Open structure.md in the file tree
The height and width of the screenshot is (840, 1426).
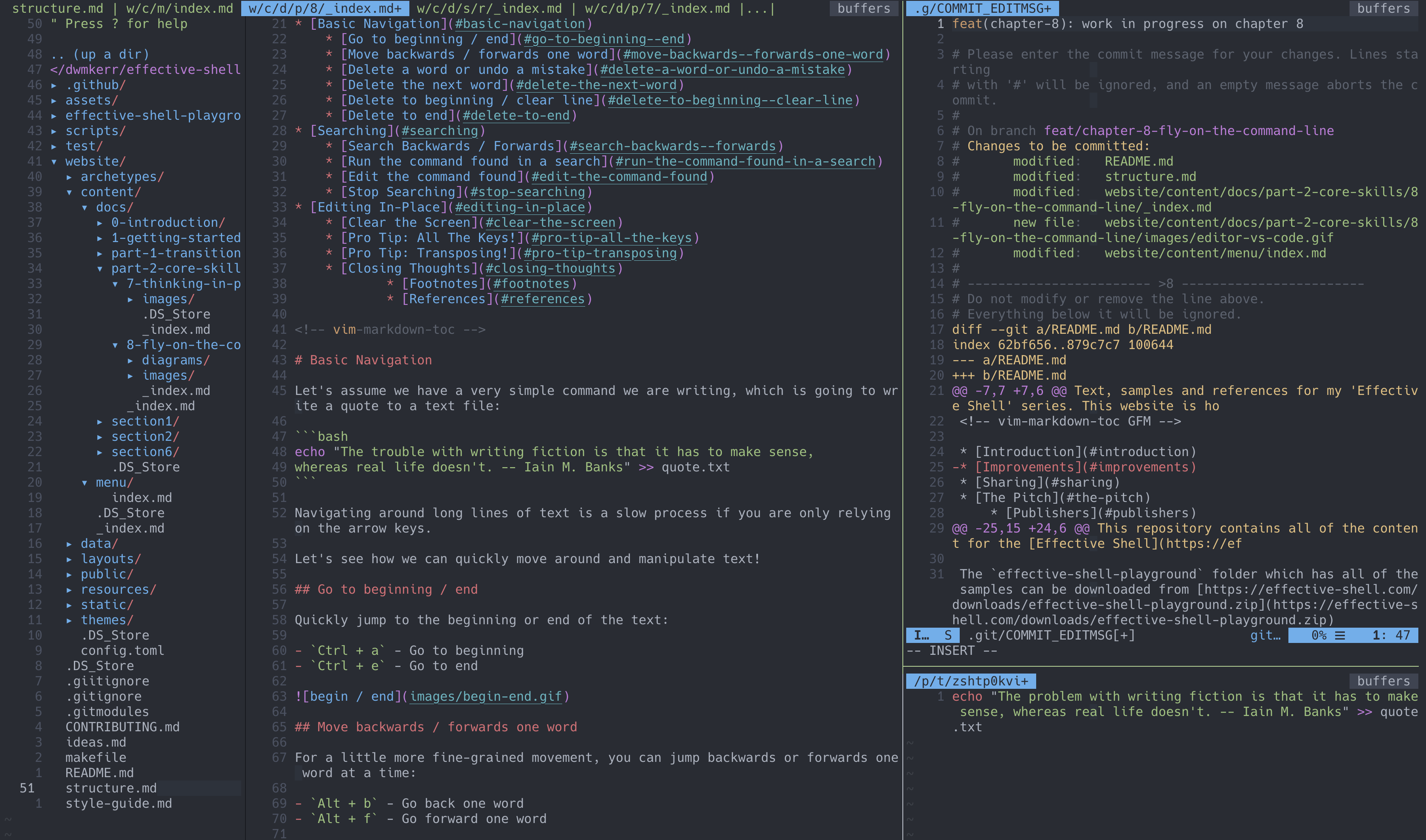(x=111, y=788)
